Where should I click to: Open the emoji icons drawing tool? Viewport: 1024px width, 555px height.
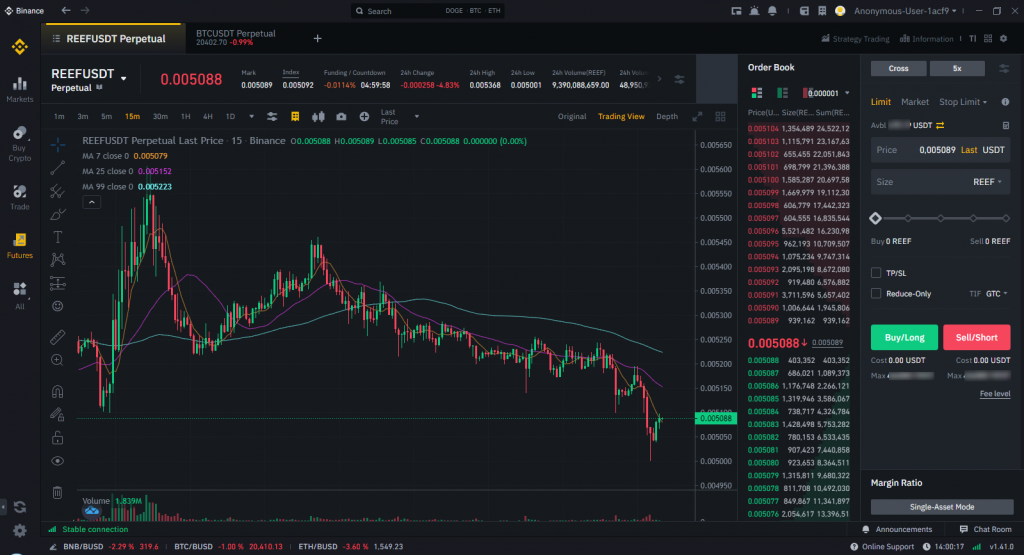57,306
